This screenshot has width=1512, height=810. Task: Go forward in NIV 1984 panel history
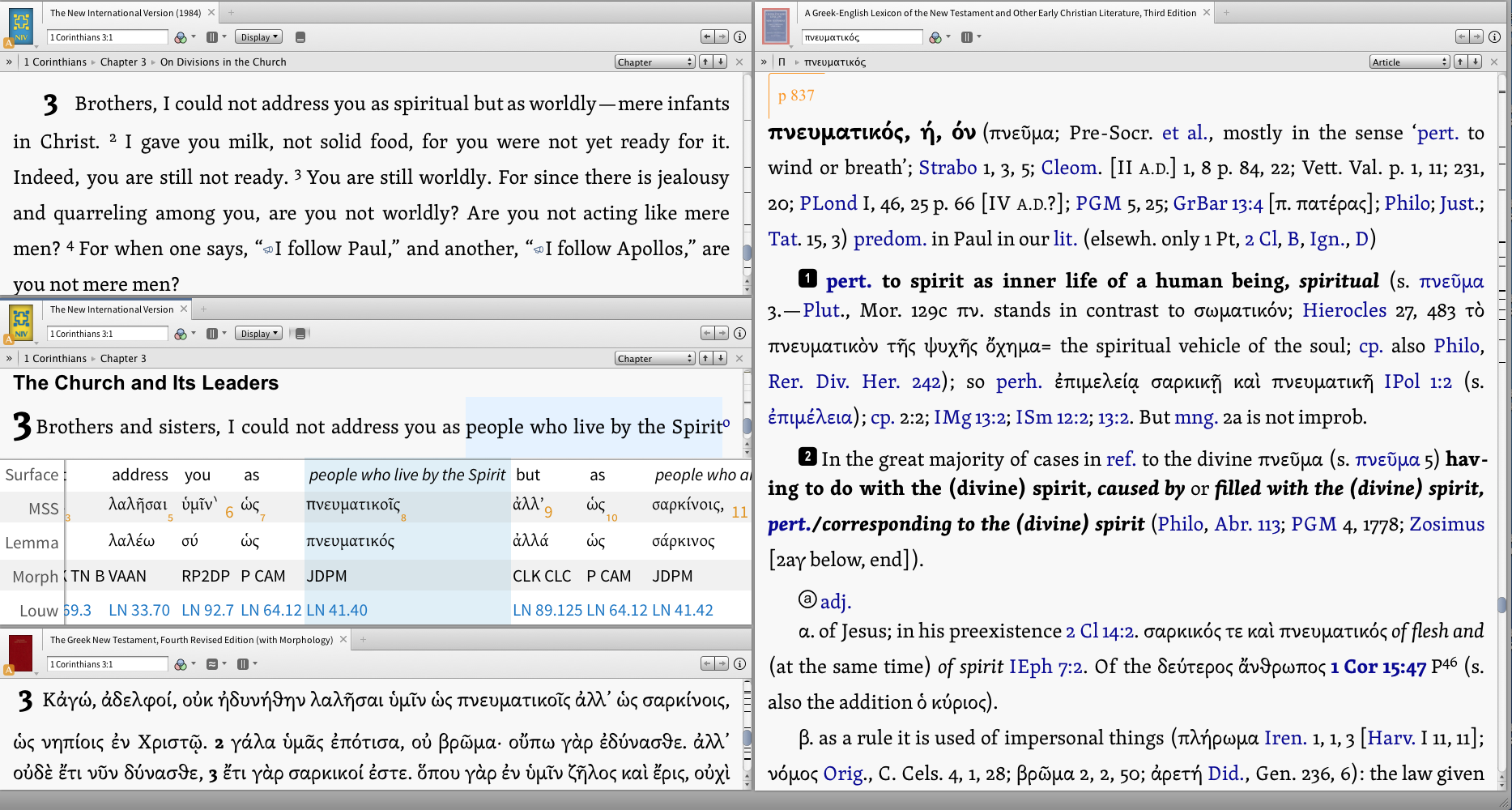tap(721, 37)
